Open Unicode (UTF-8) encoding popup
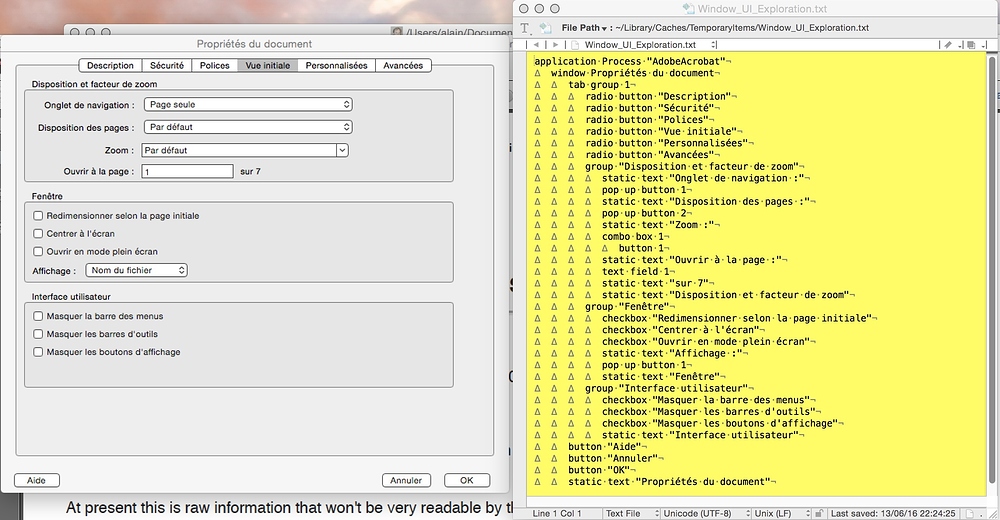1000x520 pixels. coord(706,513)
